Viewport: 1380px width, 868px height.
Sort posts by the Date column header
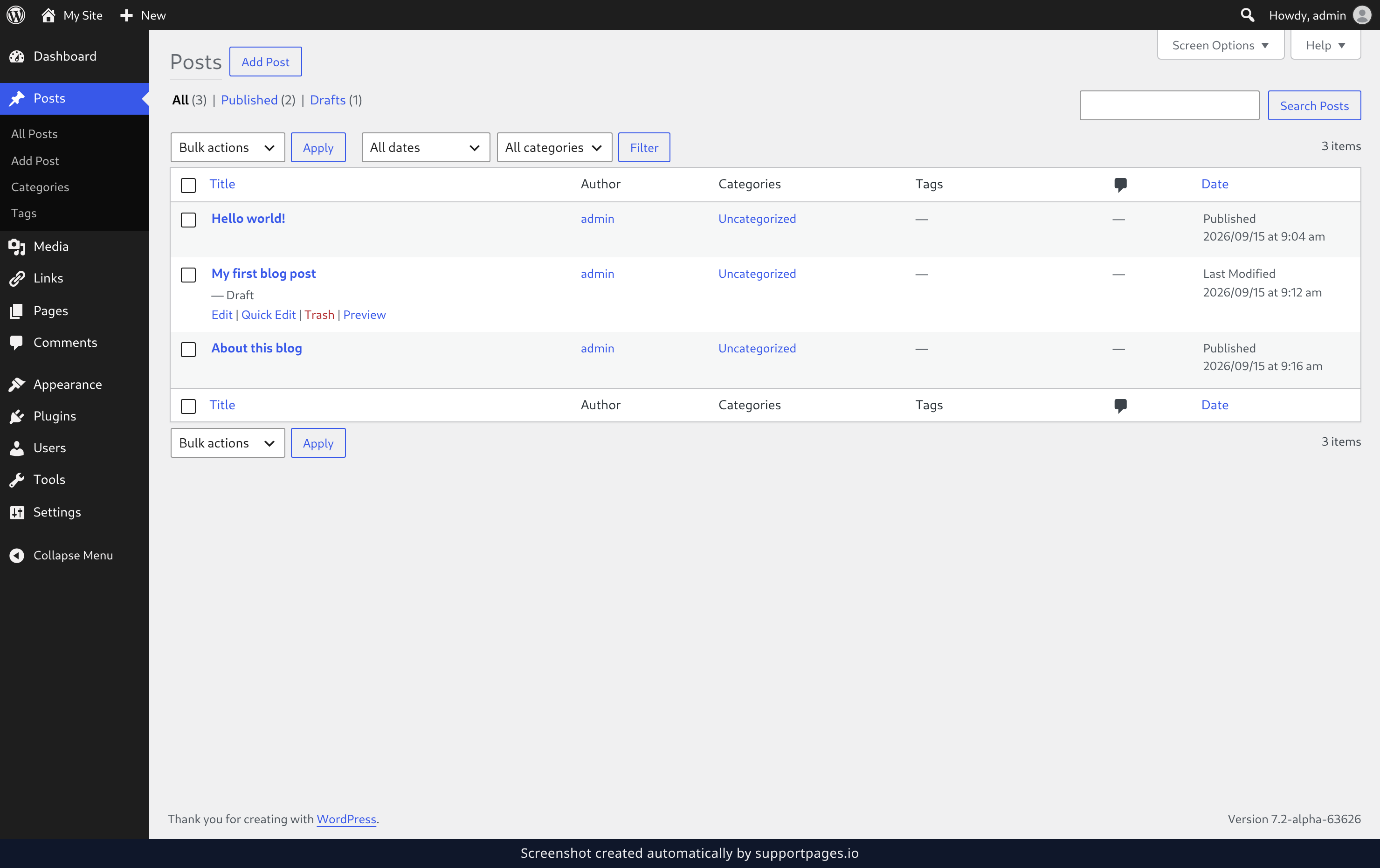[x=1214, y=184]
